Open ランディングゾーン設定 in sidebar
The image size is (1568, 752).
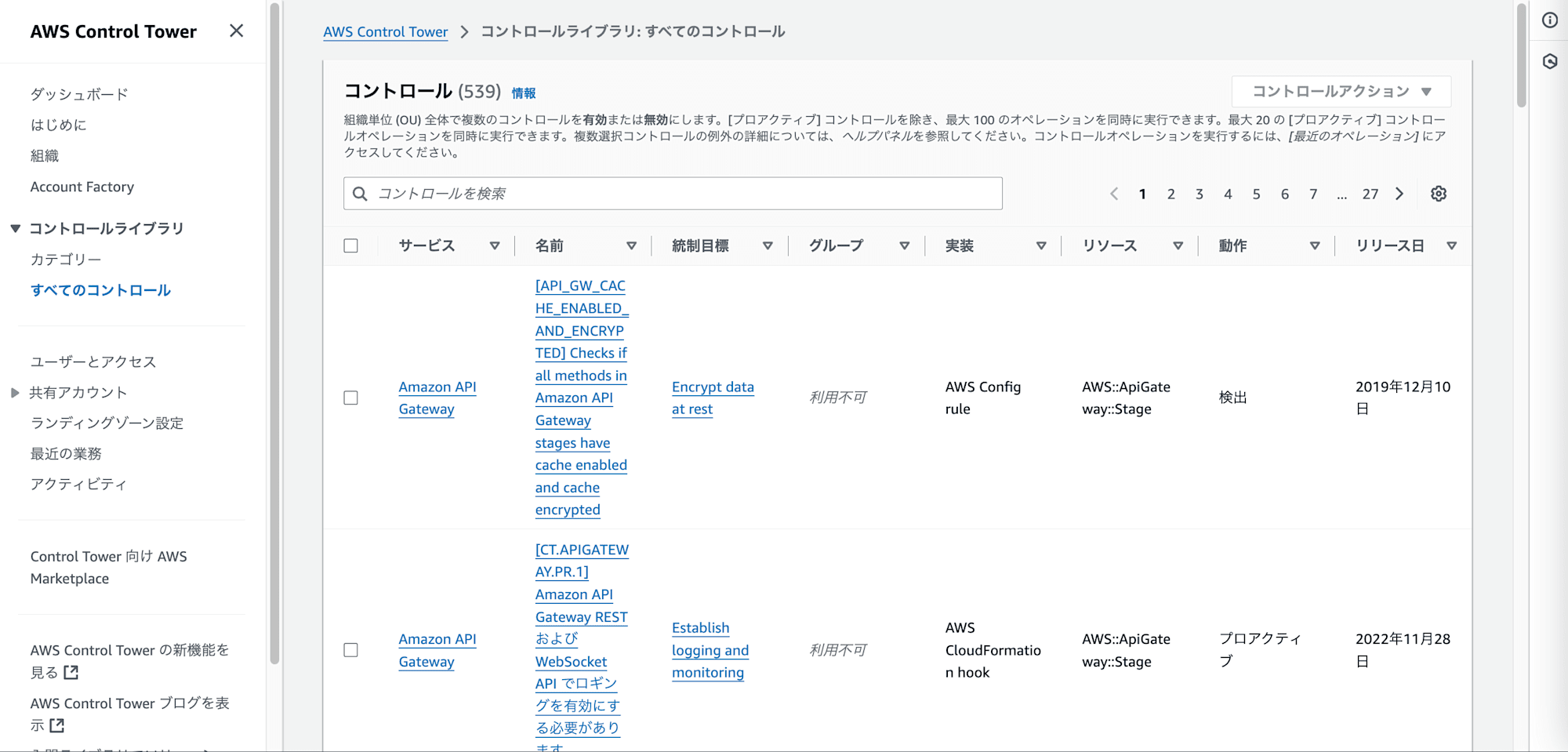point(107,423)
